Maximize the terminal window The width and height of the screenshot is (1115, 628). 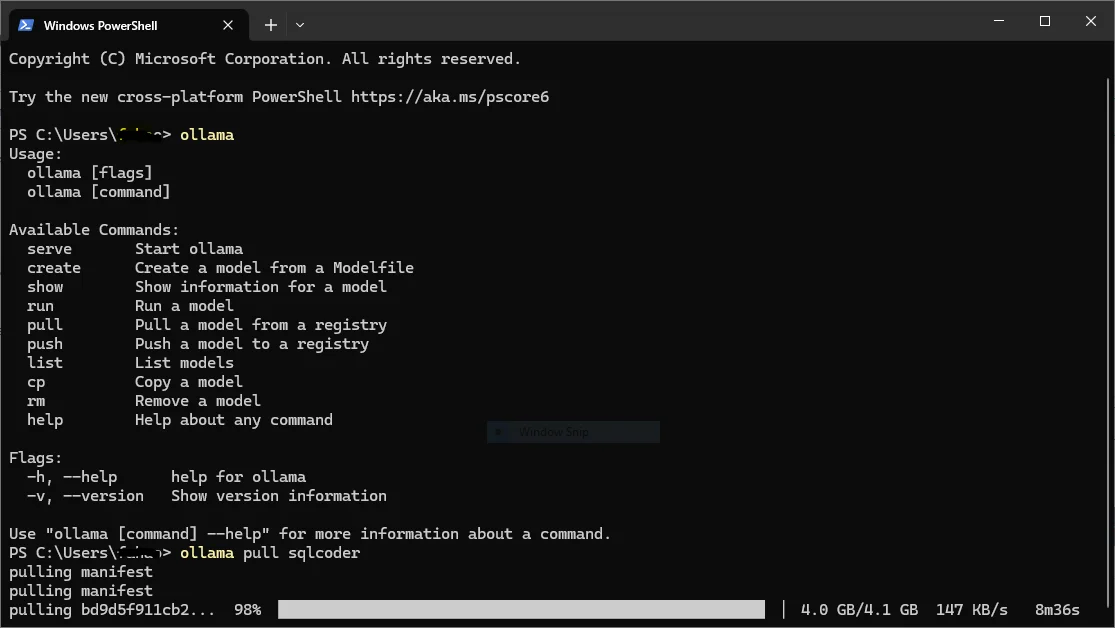[1045, 21]
